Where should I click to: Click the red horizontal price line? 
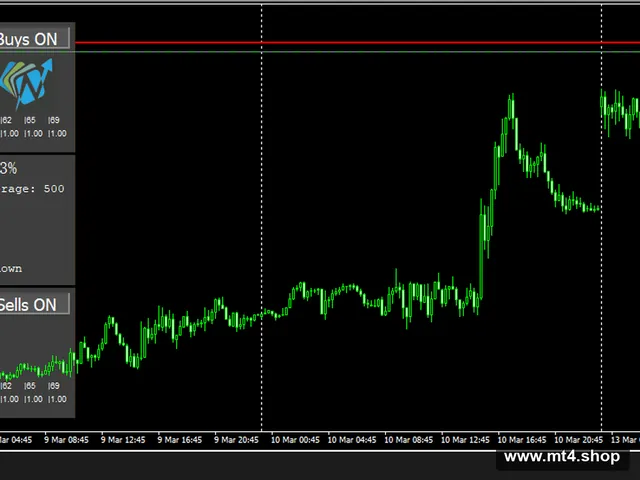point(357,42)
